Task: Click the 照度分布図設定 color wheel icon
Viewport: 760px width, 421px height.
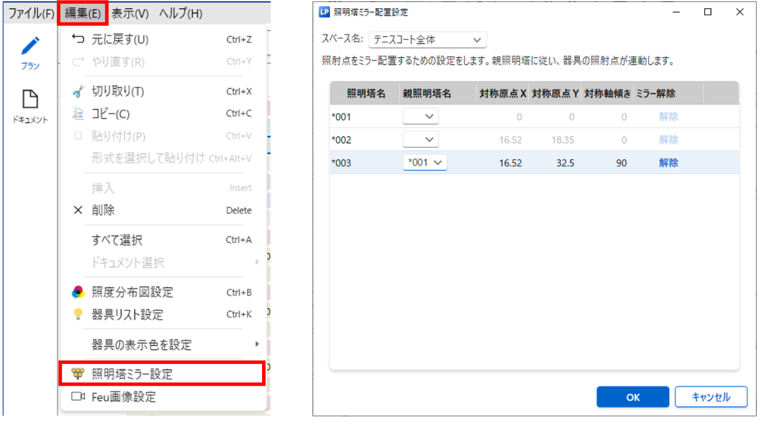Action: point(79,292)
